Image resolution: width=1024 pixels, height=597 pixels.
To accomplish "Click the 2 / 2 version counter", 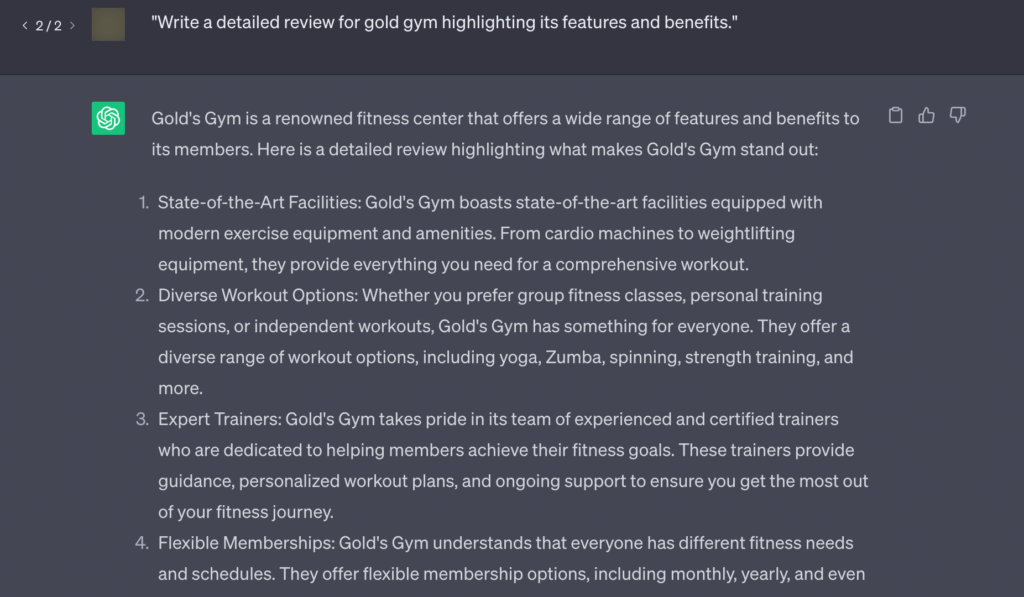I will [x=48, y=25].
